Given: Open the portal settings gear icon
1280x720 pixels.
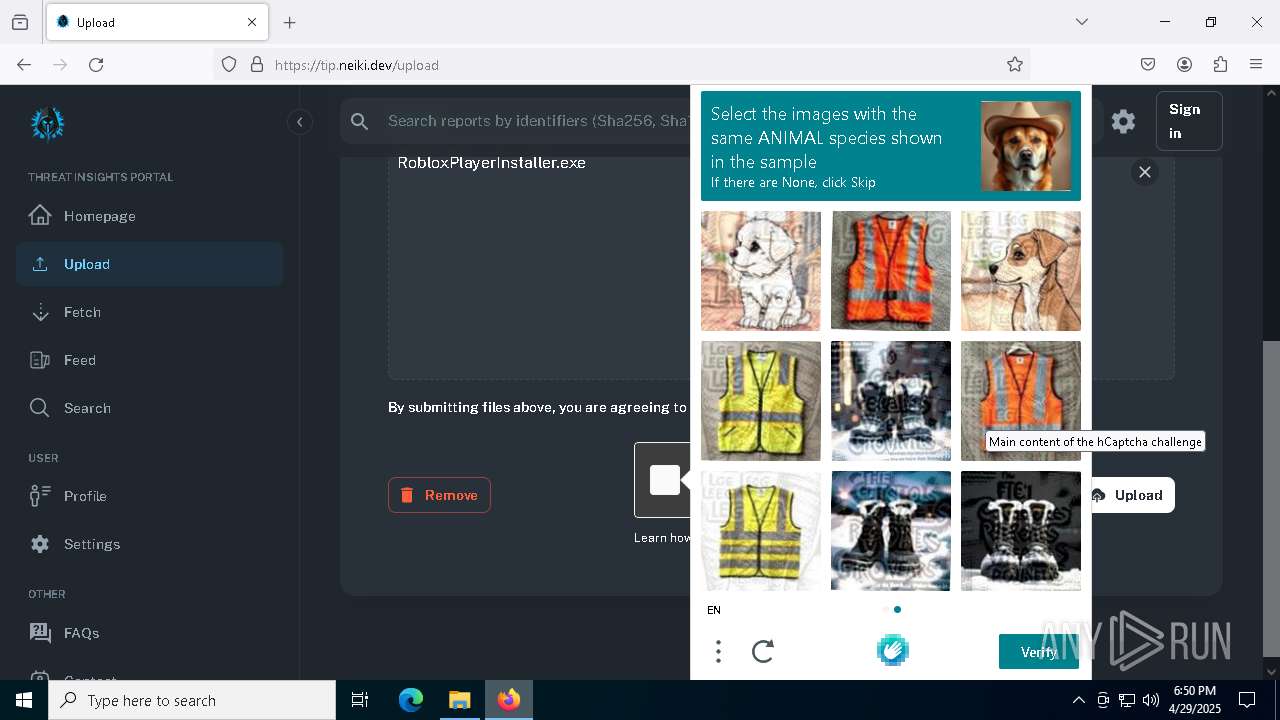Looking at the screenshot, I should coord(1123,121).
